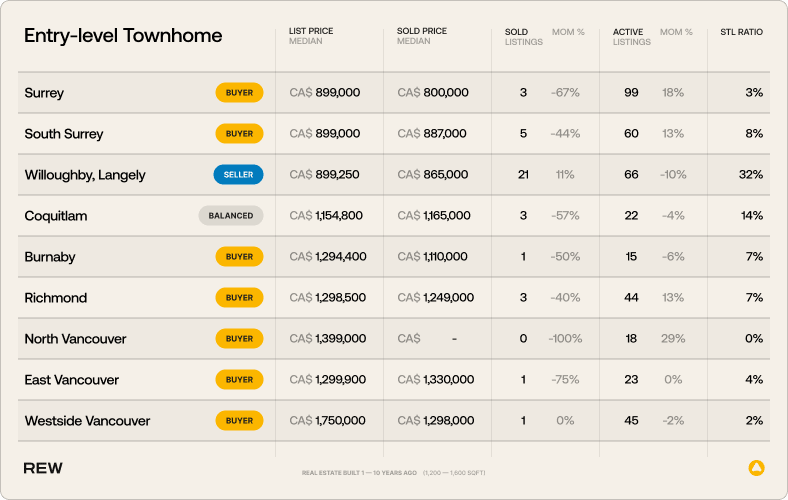Image resolution: width=788 pixels, height=500 pixels.
Task: Select the 'Burnaby' row name
Action: tap(50, 257)
